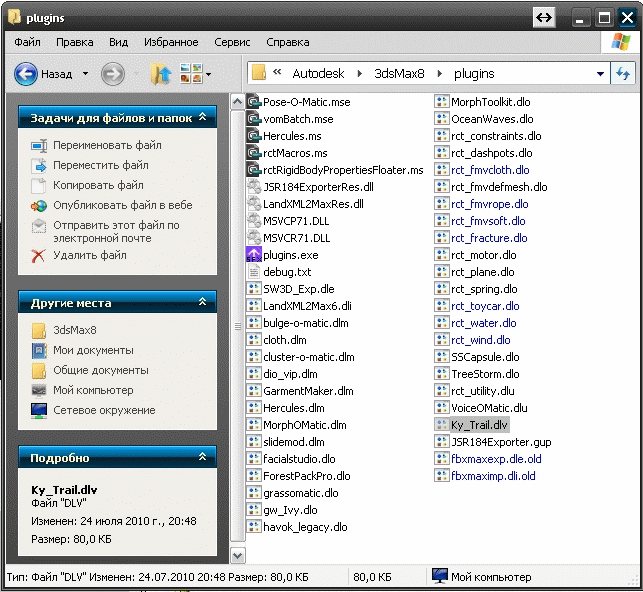Select file rctRigidBodyPropertiesFloater.ms
Viewport: 643px width, 592px height.
343,170
